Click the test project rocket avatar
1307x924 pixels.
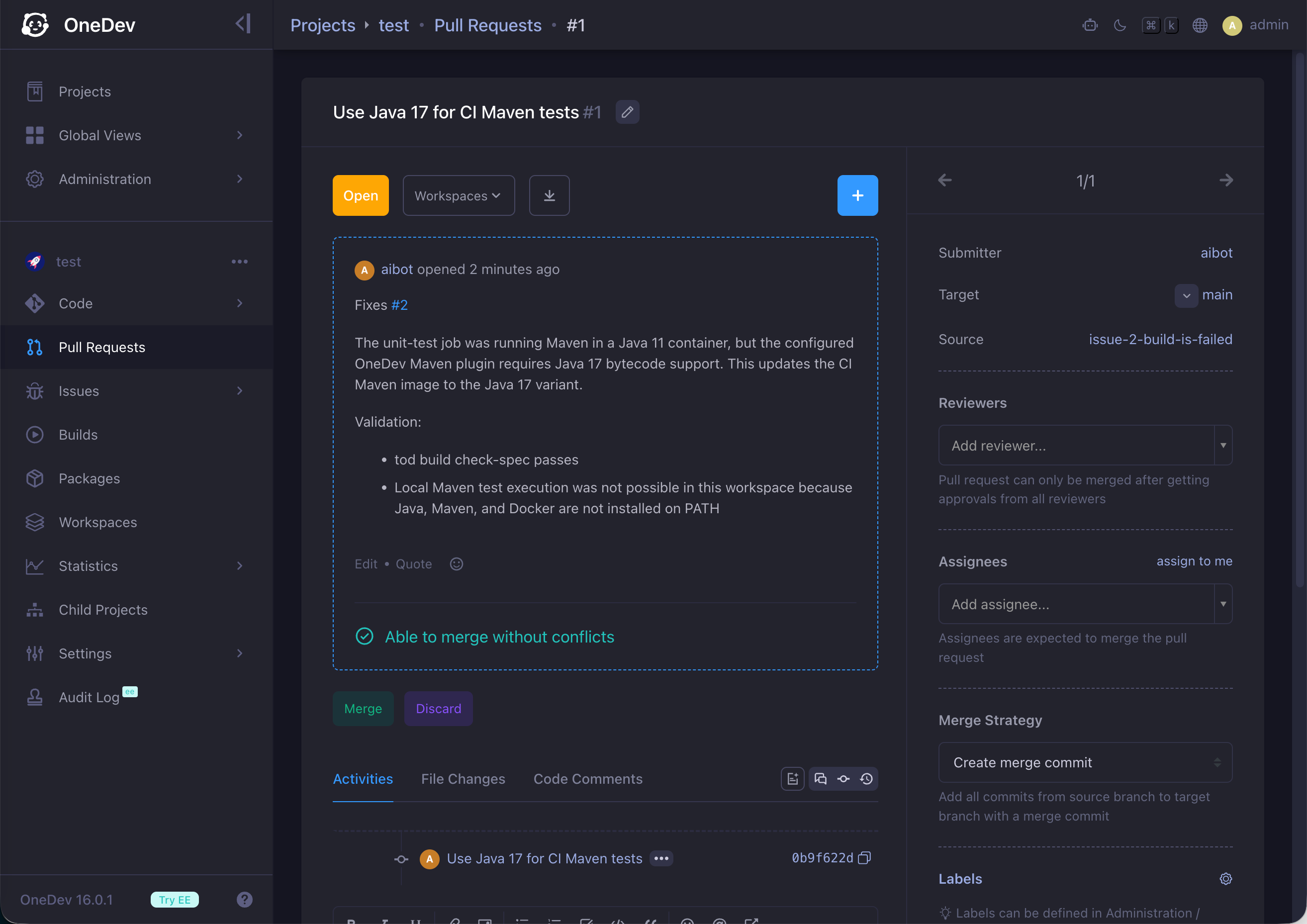pyautogui.click(x=35, y=261)
